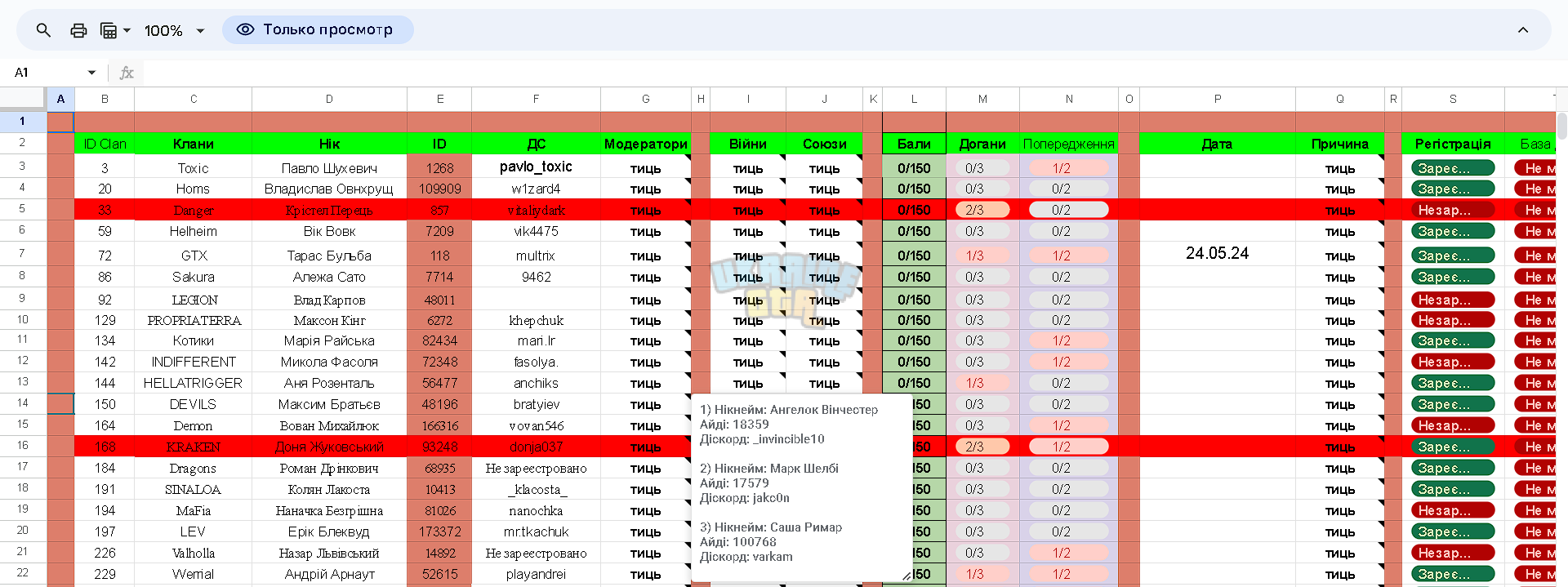The height and width of the screenshot is (587, 1568).
Task: Open the name box dropdown arrow next to A1
Action: (x=91, y=73)
